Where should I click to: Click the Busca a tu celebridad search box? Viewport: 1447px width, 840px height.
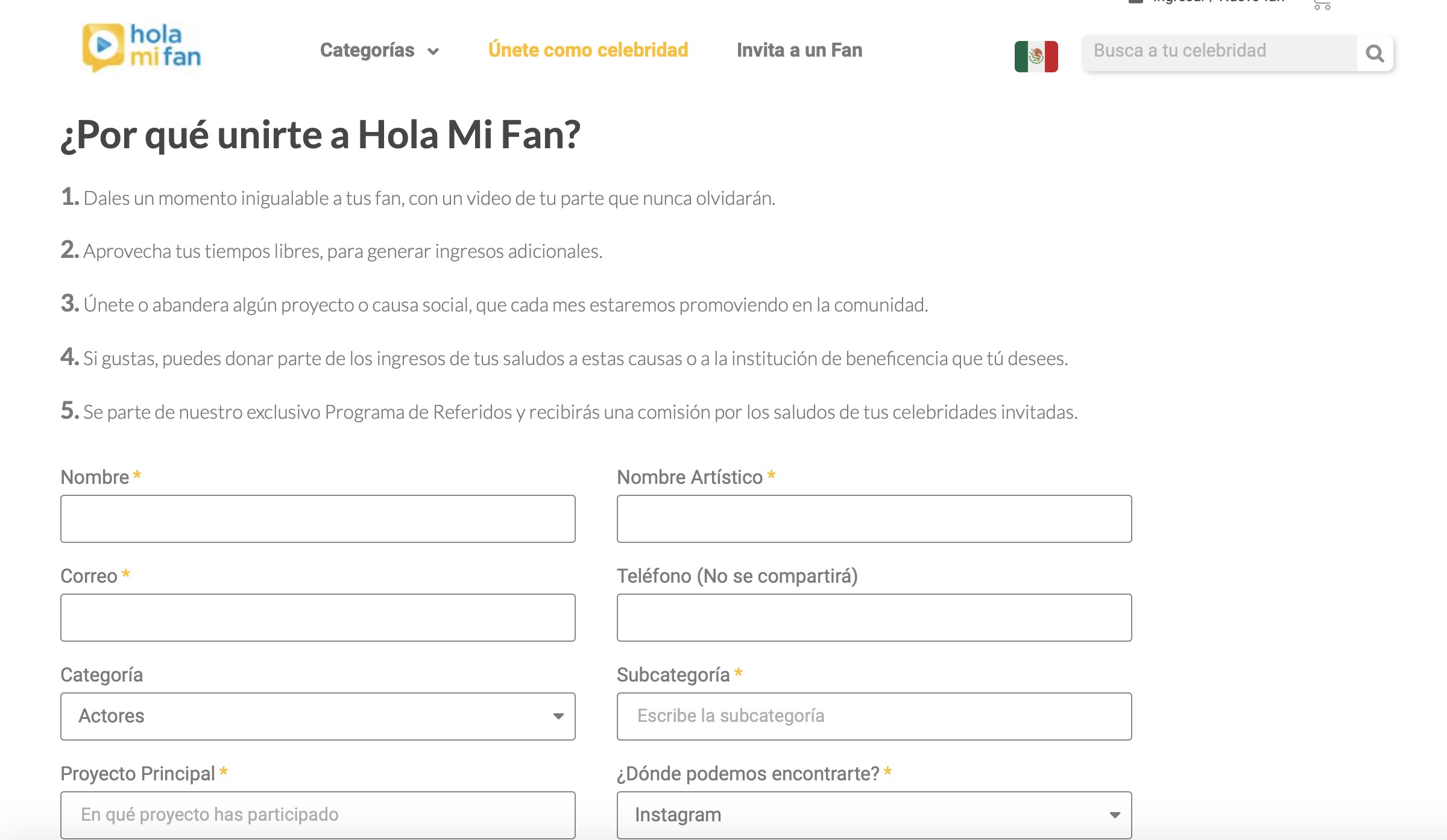[1220, 53]
